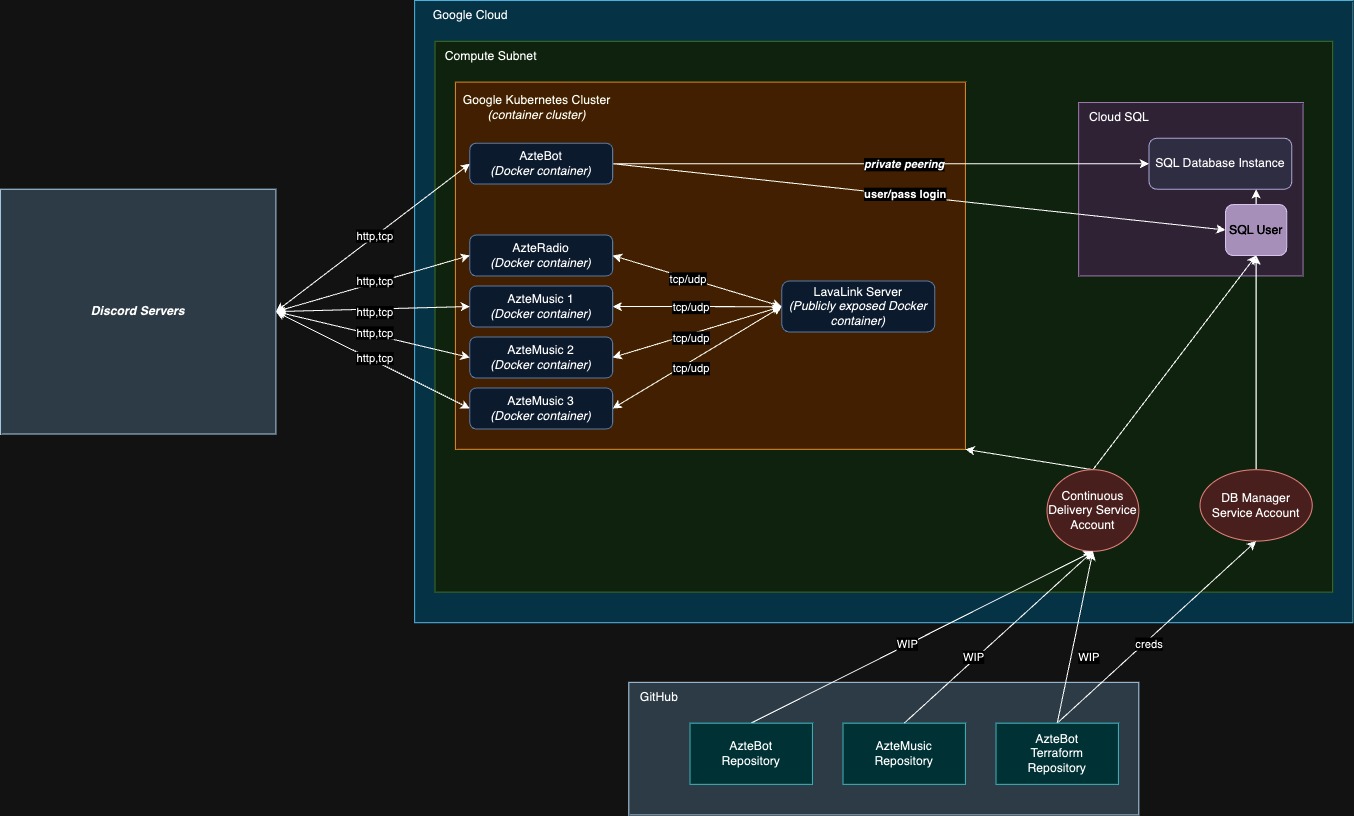
Task: Select the Discord Servers box
Action: pos(138,311)
